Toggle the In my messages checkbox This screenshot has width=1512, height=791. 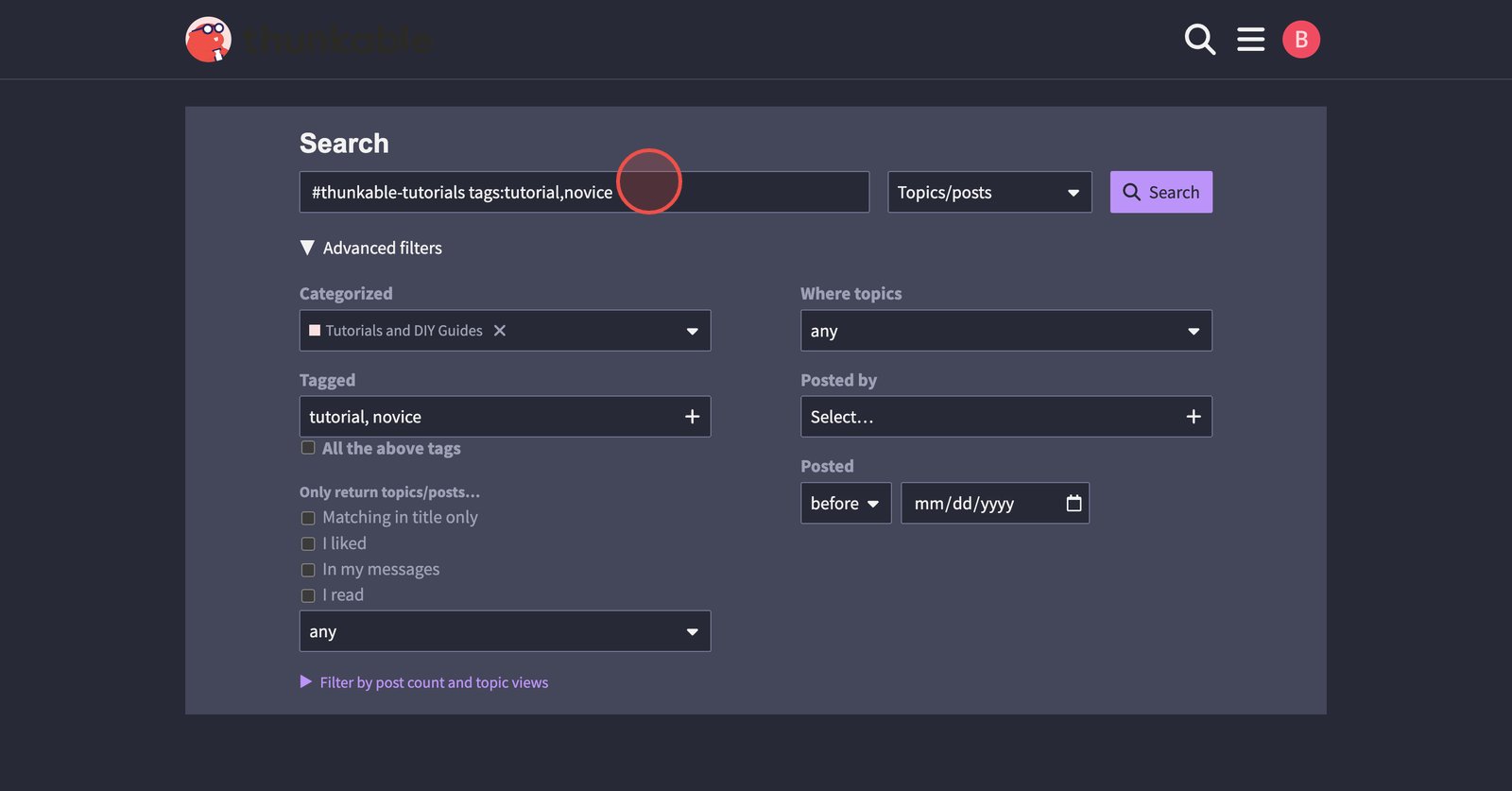pos(308,570)
